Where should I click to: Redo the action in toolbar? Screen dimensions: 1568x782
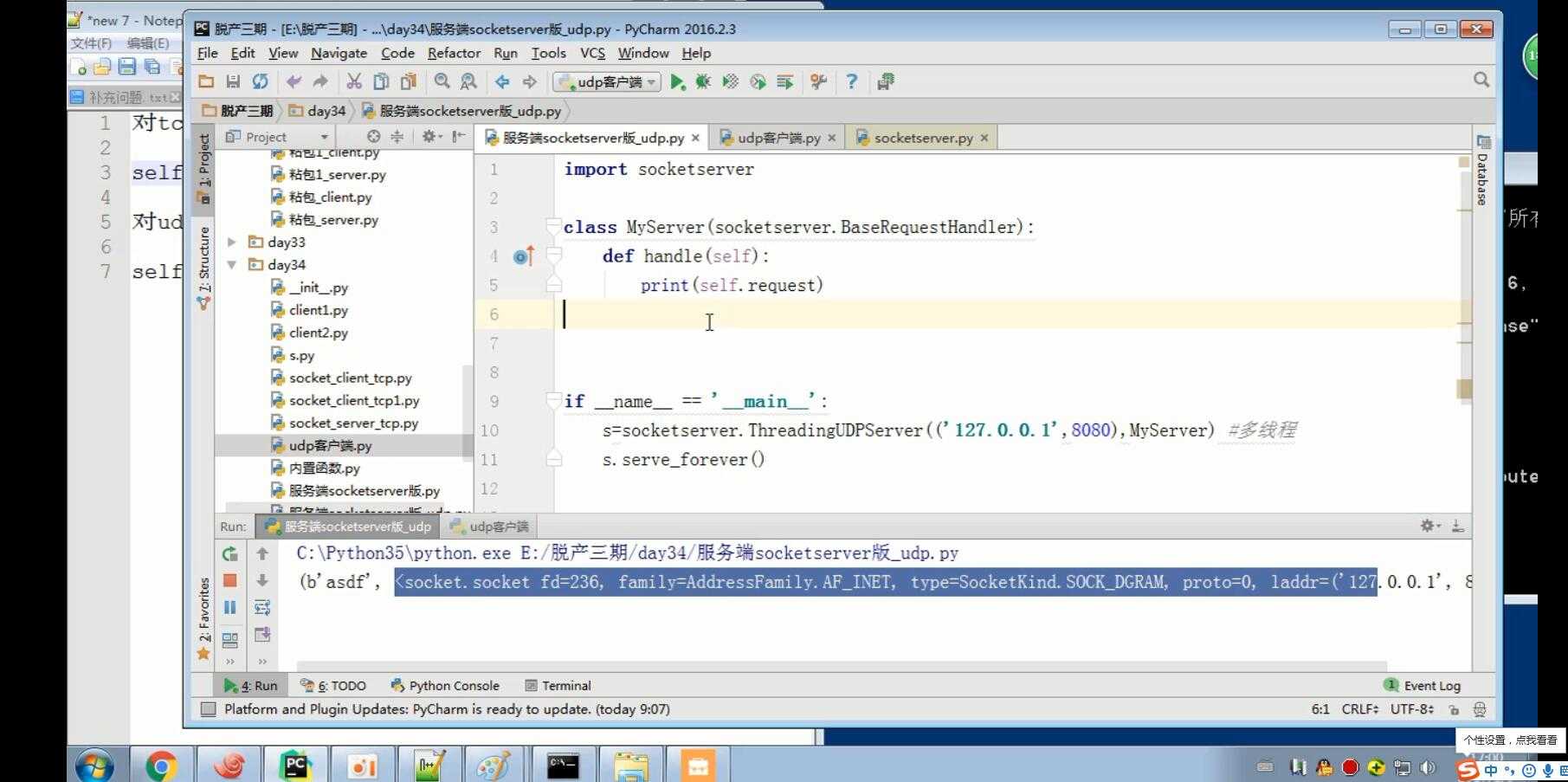coord(320,81)
